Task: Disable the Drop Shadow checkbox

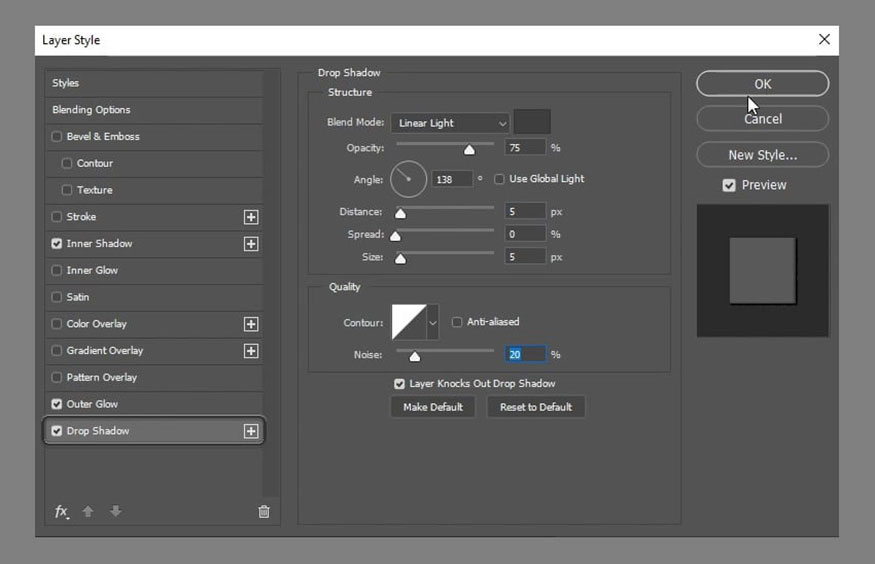Action: [x=56, y=431]
